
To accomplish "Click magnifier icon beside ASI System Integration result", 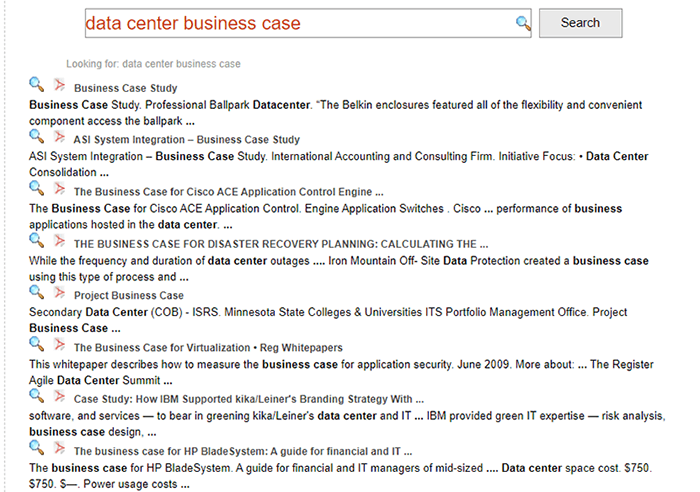I will coord(37,136).
